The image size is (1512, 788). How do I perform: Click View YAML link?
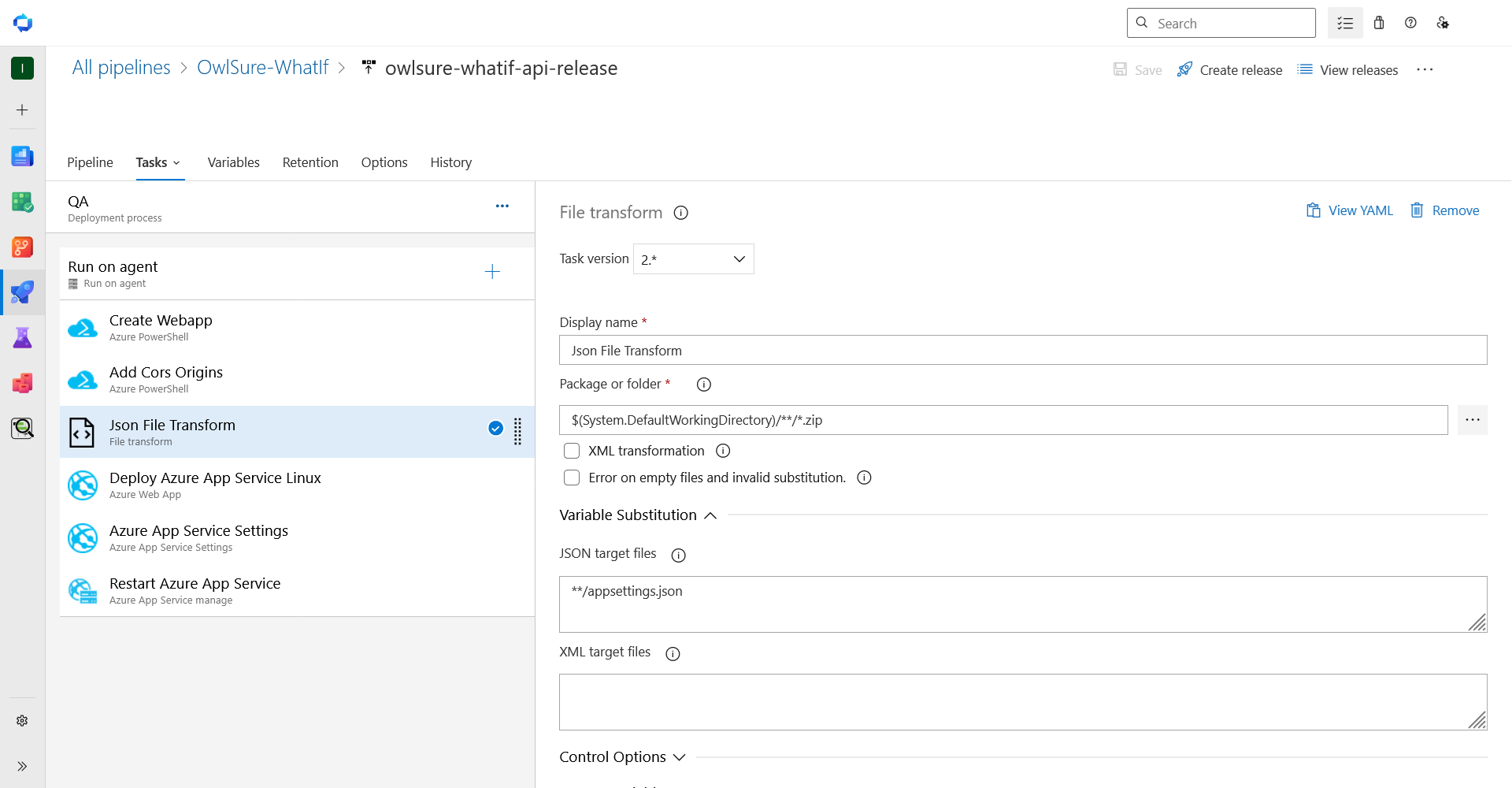[x=1350, y=210]
